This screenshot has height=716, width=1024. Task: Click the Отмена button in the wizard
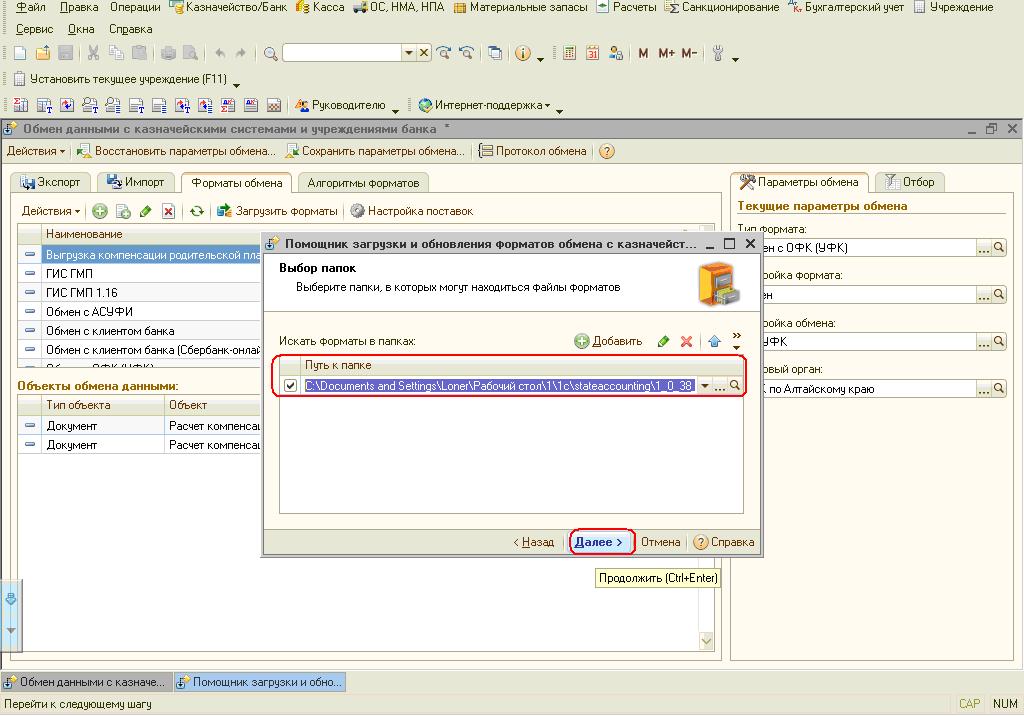[660, 542]
